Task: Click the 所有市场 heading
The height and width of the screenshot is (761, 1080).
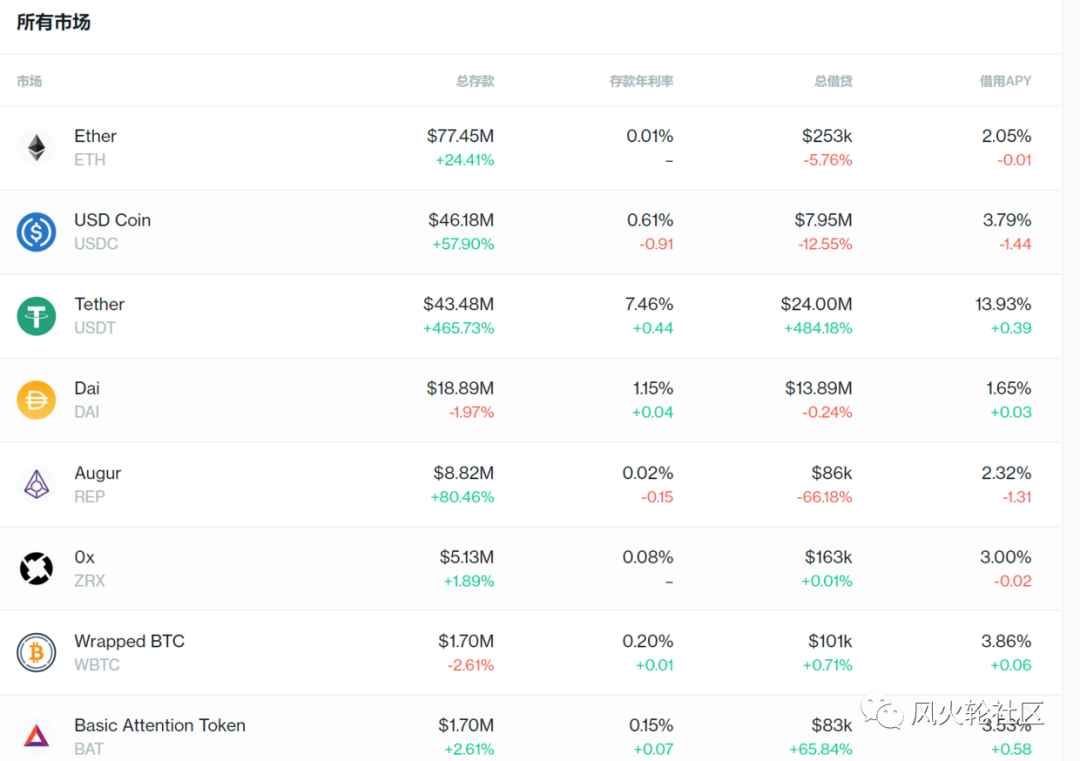Action: (x=53, y=22)
